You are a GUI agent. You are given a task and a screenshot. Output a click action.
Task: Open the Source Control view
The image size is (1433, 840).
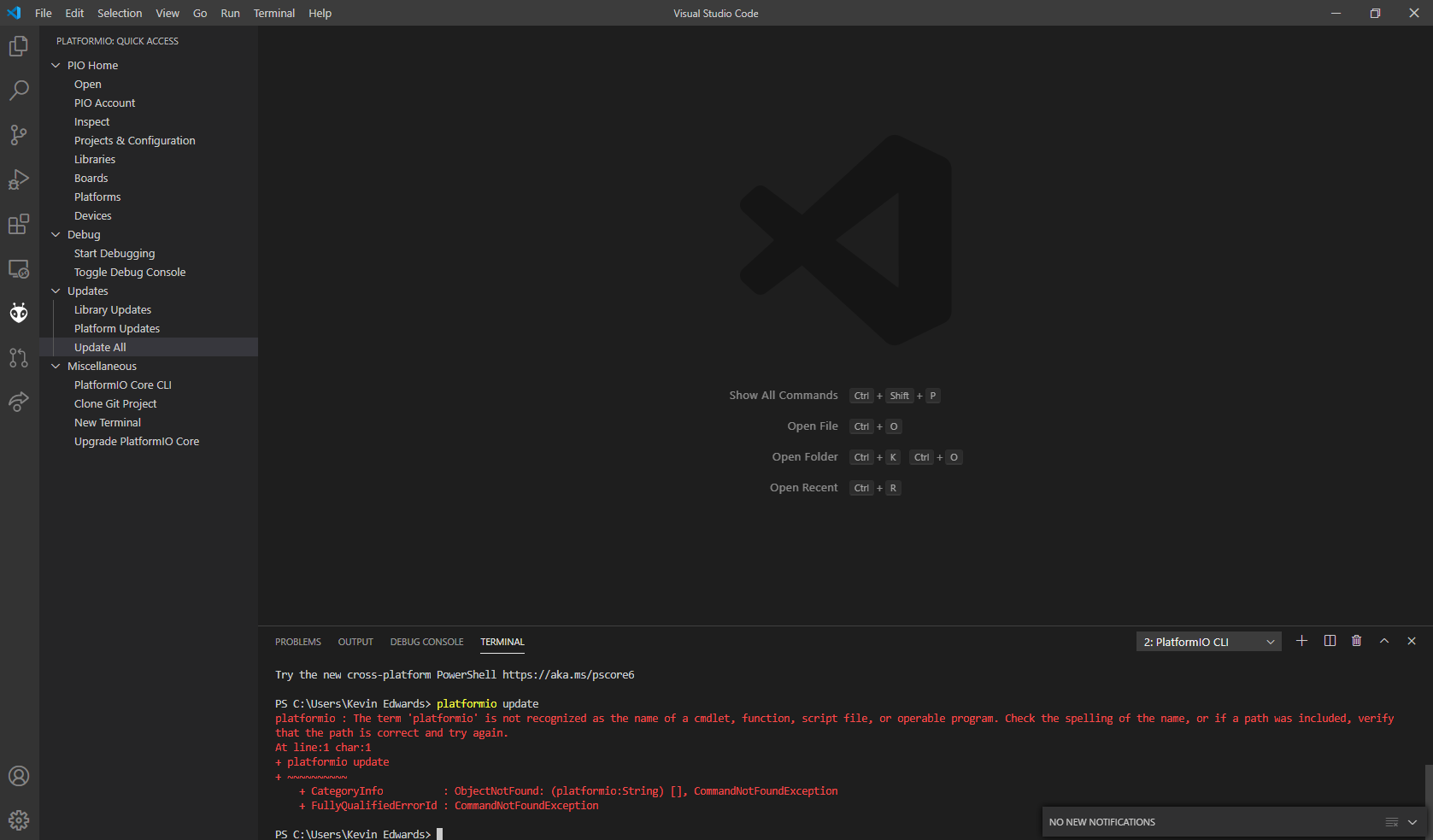pos(19,135)
